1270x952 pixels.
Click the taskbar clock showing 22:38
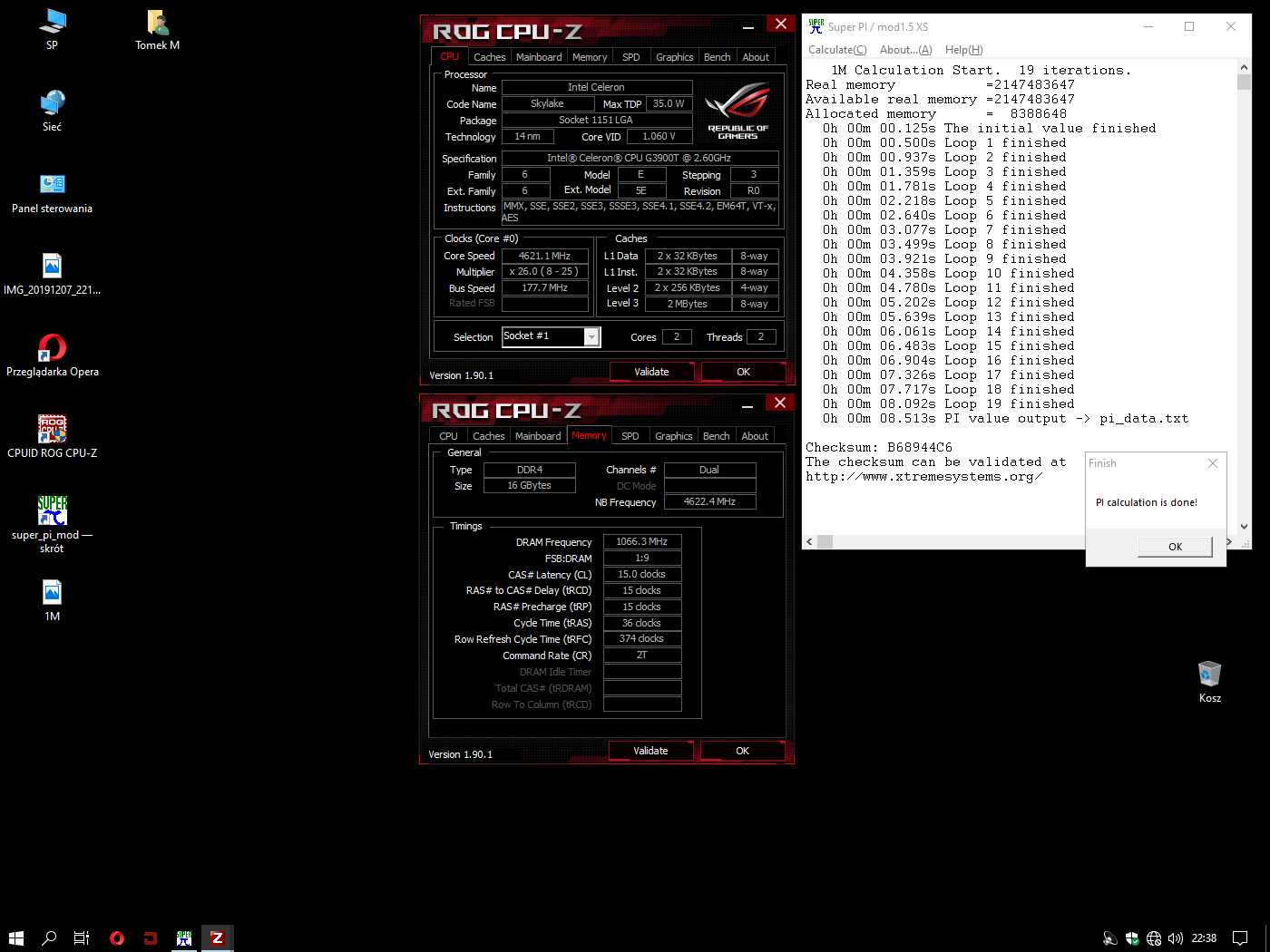click(1204, 938)
